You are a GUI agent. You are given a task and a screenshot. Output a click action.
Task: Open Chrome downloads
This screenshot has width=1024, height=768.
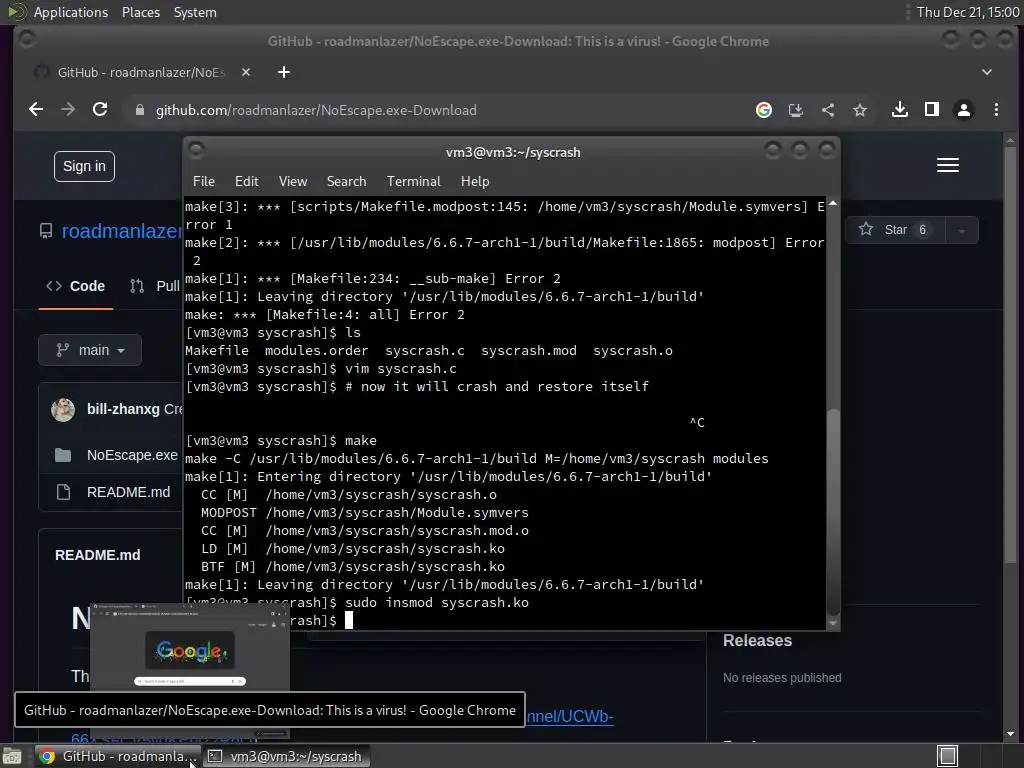tap(900, 110)
